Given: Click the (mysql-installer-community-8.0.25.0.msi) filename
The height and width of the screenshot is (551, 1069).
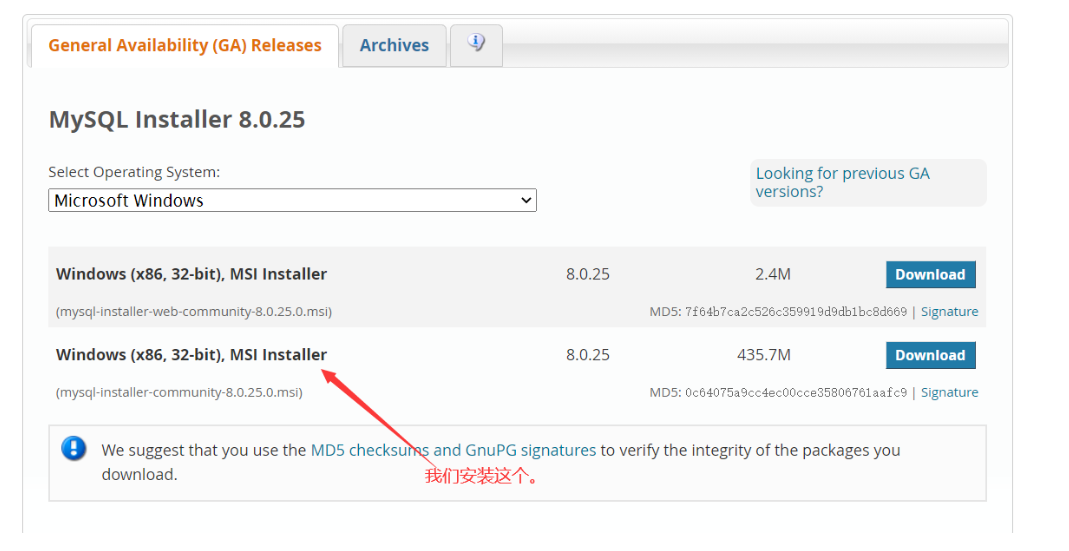Looking at the screenshot, I should (179, 393).
